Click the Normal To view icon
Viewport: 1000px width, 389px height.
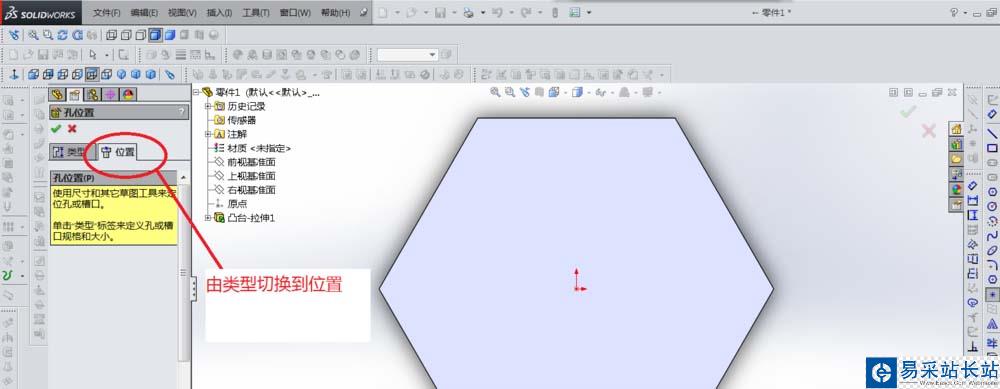tap(14, 74)
